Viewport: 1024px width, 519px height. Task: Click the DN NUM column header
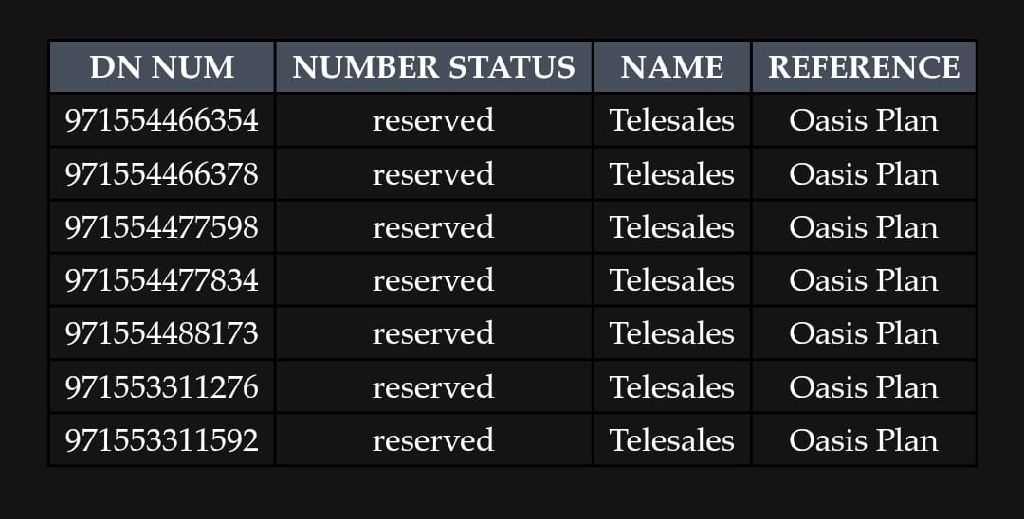(x=161, y=67)
